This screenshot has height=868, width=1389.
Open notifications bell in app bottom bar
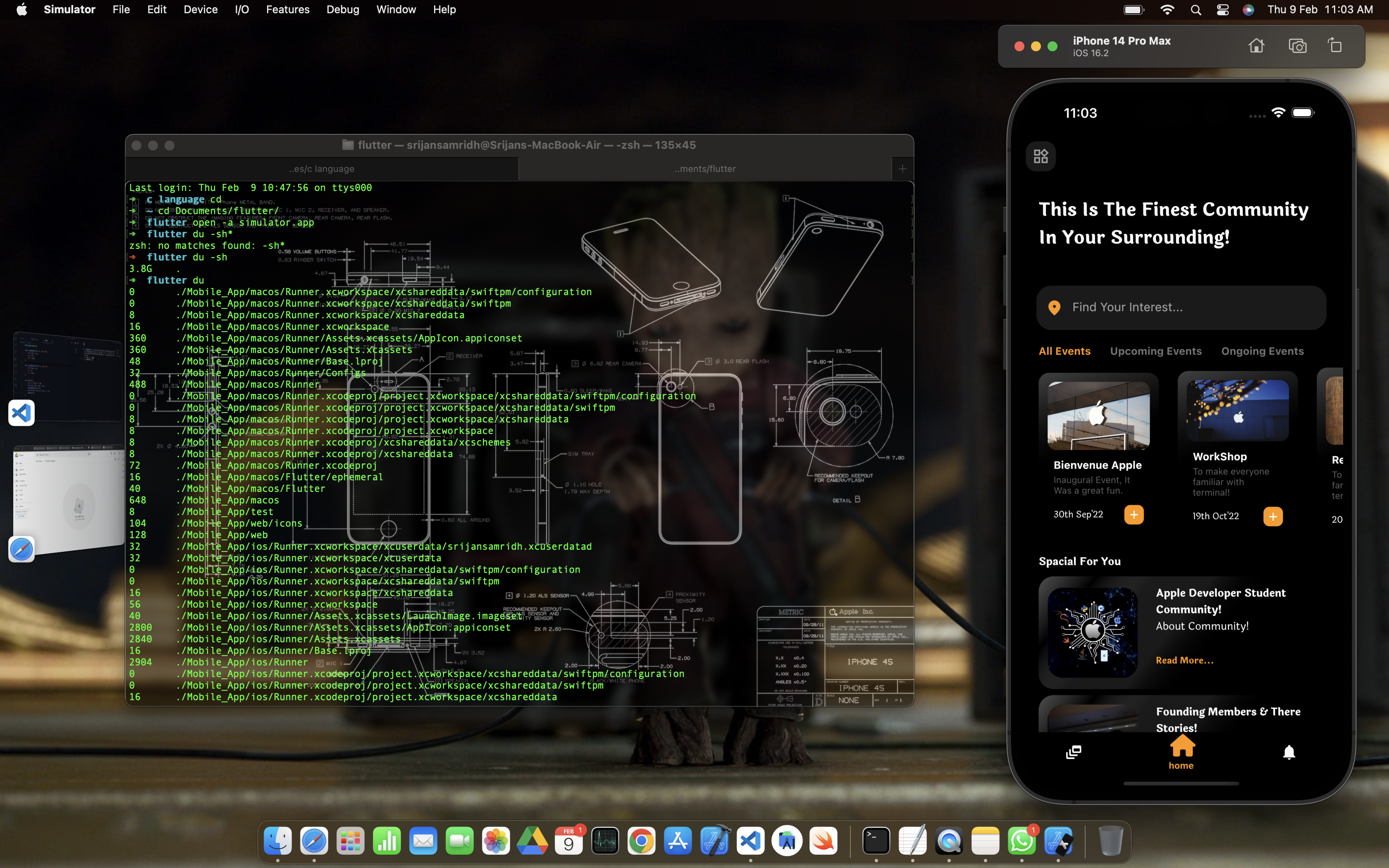tap(1289, 752)
